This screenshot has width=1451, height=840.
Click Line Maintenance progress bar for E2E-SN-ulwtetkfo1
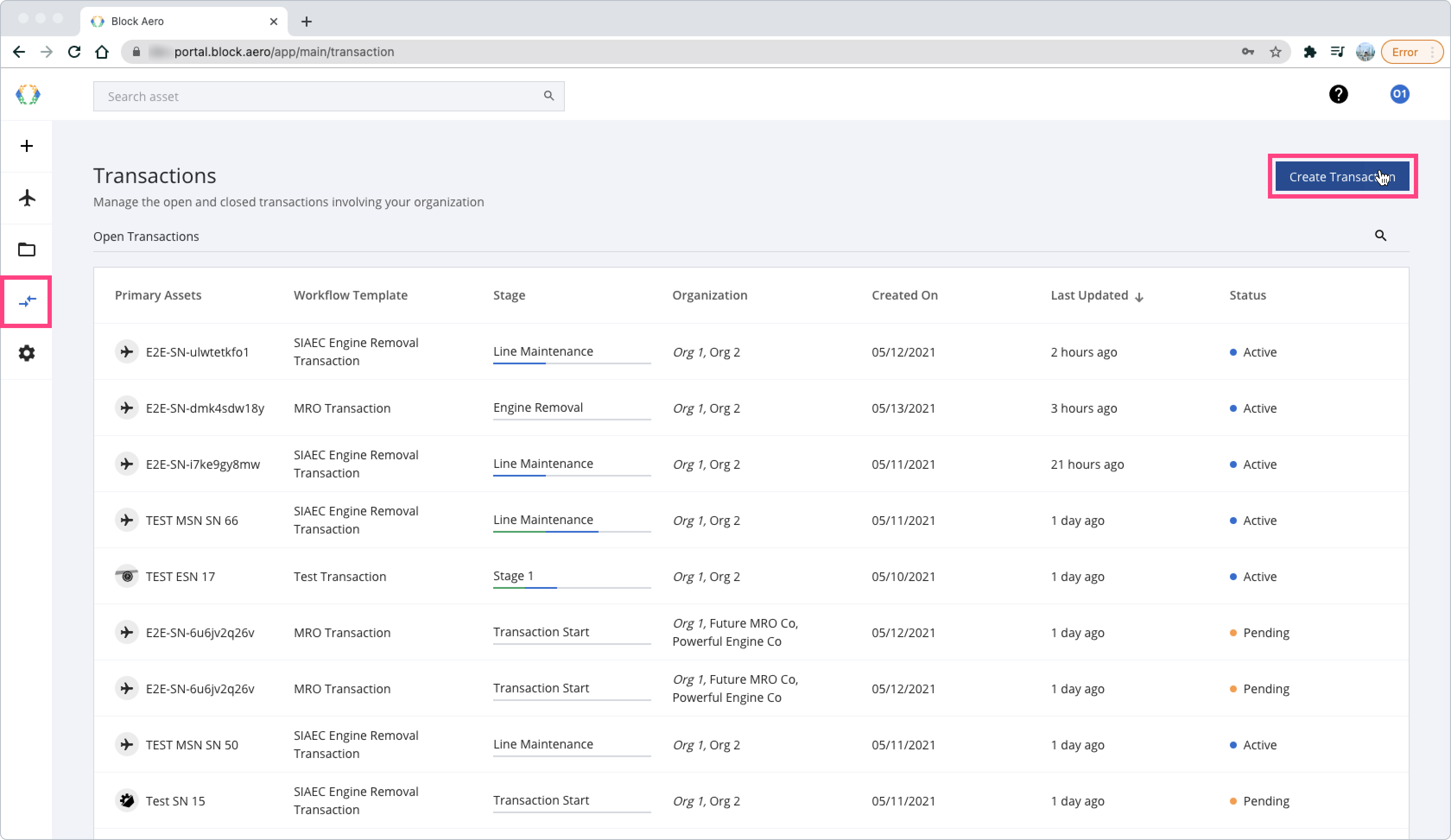571,363
